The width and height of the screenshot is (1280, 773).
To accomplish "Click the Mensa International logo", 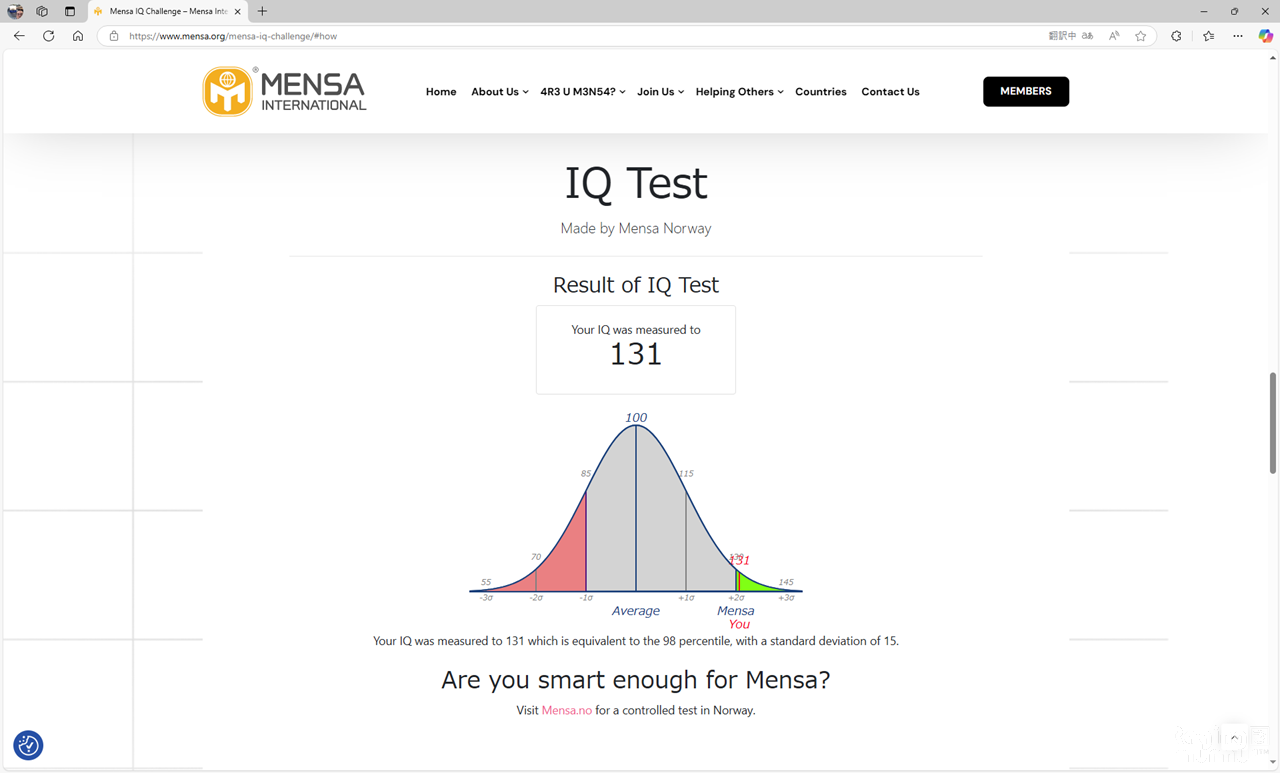I will [x=285, y=92].
